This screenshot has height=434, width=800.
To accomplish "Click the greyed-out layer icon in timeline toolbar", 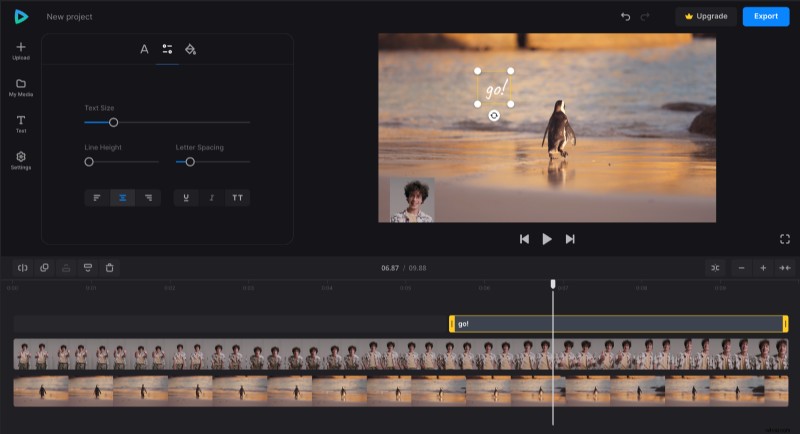I will (66, 268).
